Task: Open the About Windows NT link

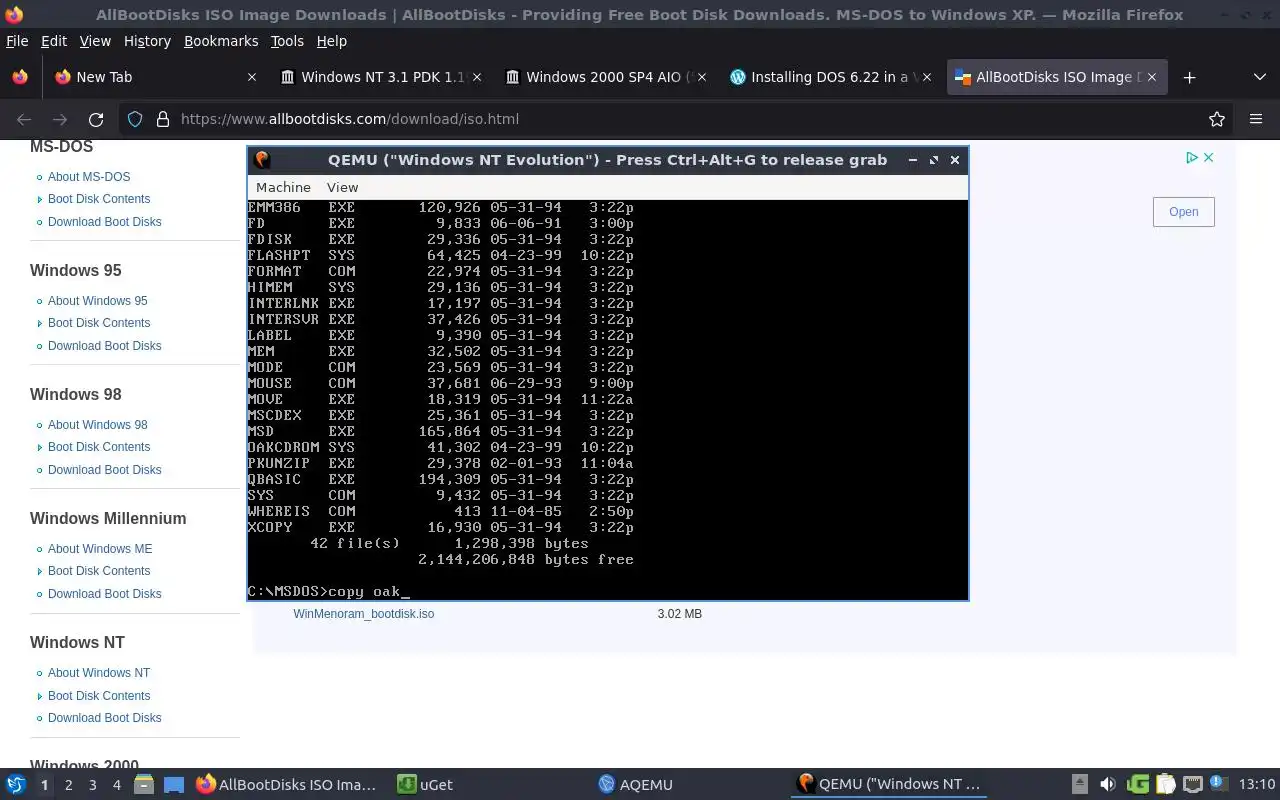Action: 99,673
